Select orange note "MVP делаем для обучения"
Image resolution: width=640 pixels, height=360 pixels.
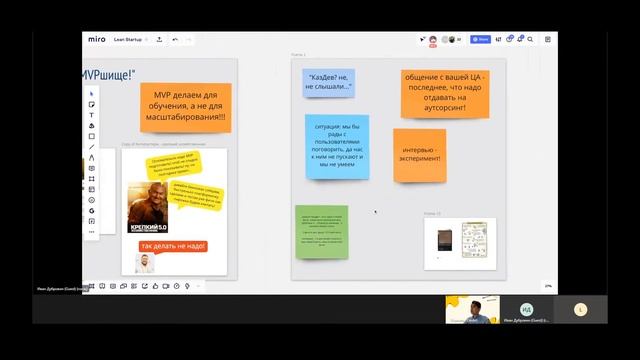[x=186, y=108]
